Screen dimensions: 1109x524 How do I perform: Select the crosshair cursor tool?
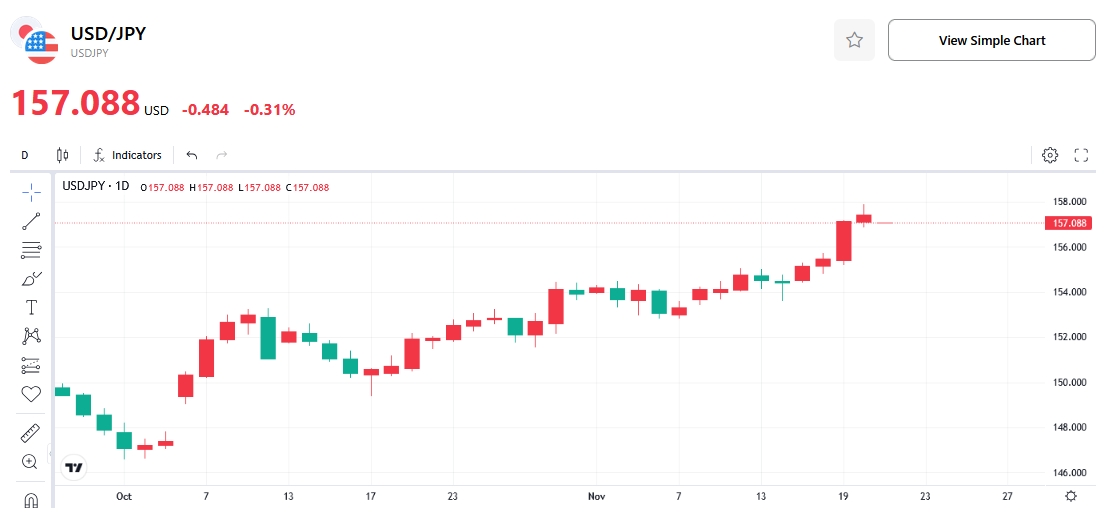31,192
